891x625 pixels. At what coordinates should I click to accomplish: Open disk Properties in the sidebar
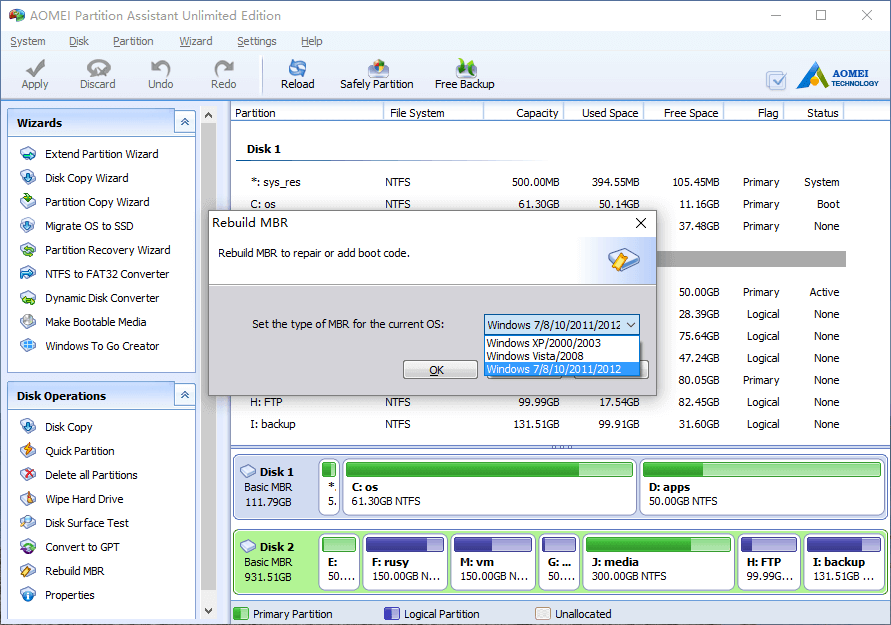click(69, 595)
